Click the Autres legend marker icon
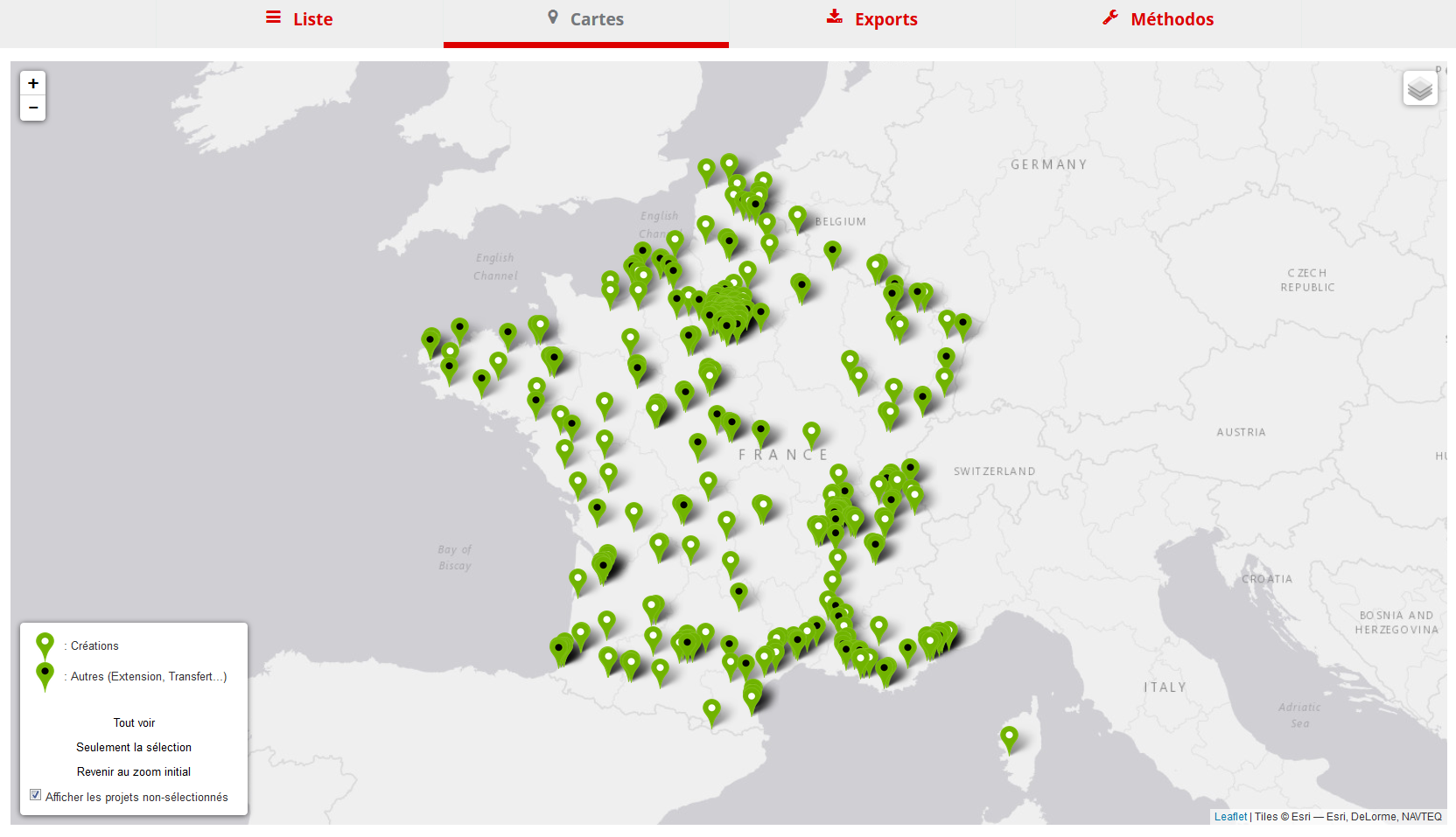Image resolution: width=1456 pixels, height=837 pixels. [x=45, y=675]
